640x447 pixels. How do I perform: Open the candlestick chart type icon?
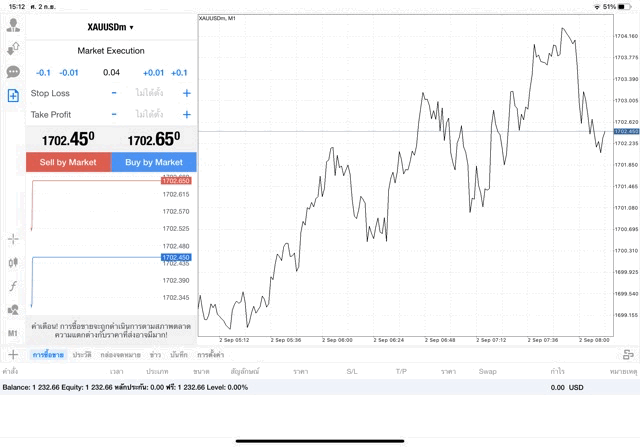(x=13, y=262)
